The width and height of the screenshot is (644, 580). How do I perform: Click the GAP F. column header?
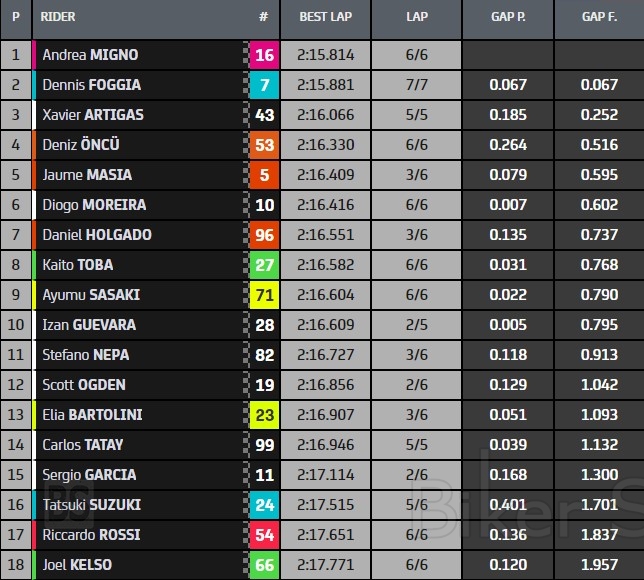coord(599,17)
